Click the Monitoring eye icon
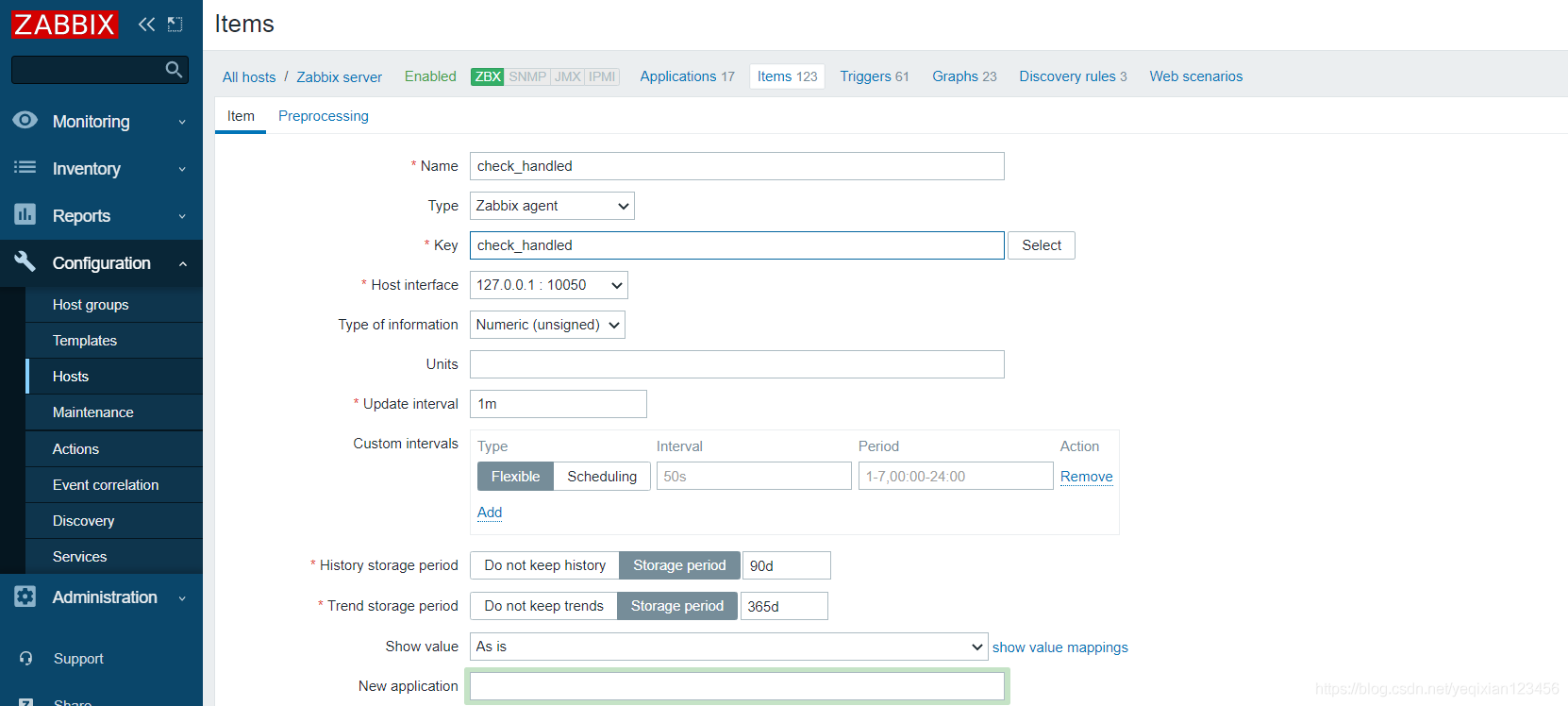This screenshot has height=706, width=1568. click(x=25, y=120)
